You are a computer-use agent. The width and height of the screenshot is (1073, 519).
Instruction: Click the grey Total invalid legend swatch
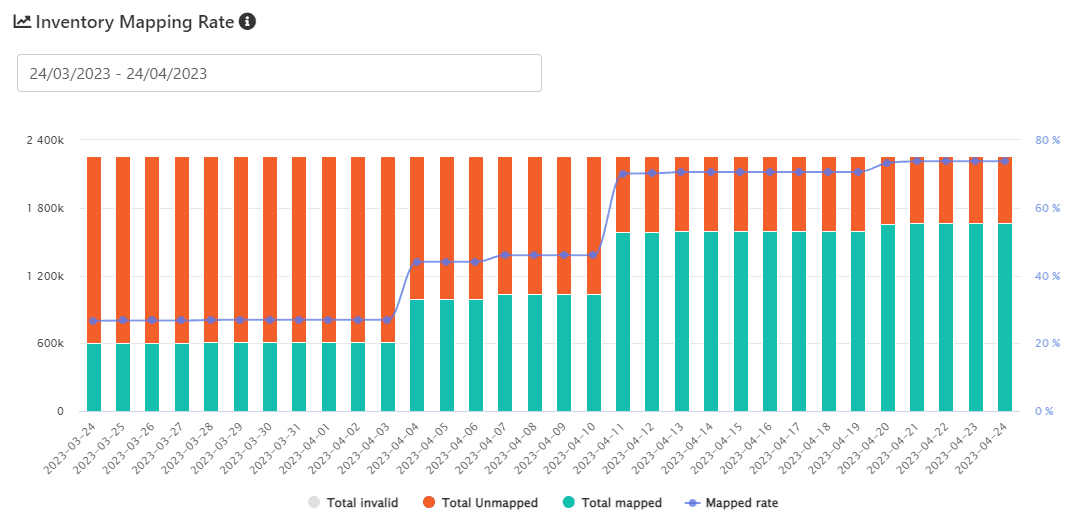pyautogui.click(x=314, y=503)
